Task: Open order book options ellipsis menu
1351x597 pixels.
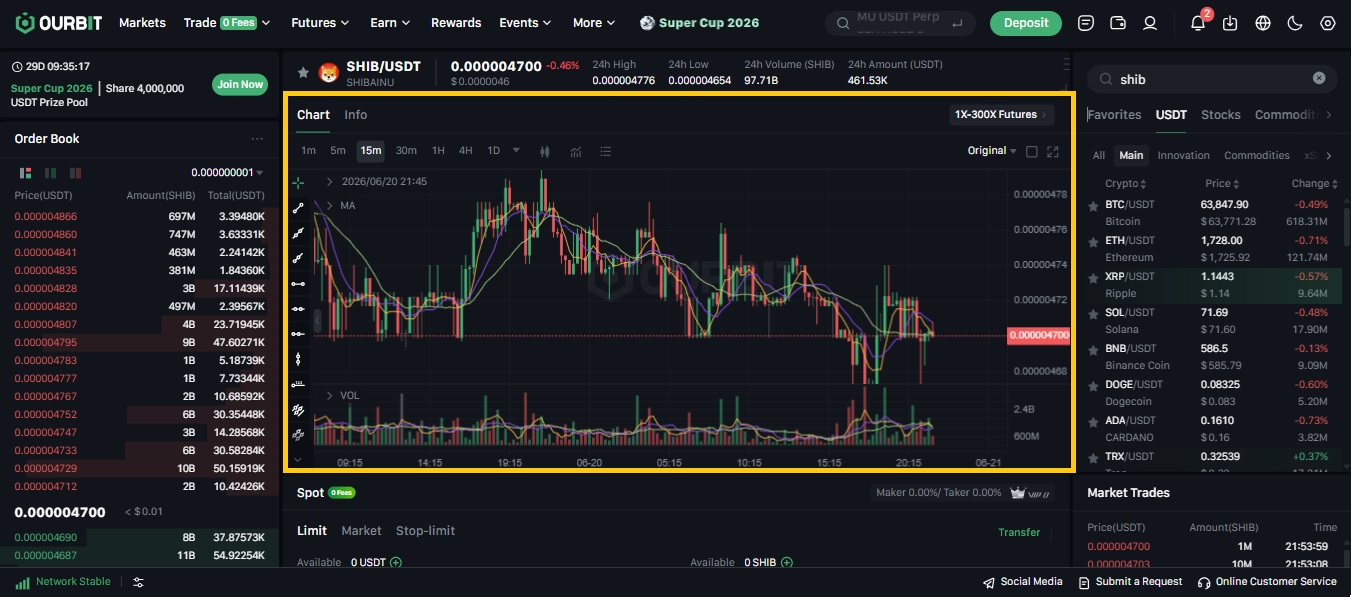Action: [257, 139]
